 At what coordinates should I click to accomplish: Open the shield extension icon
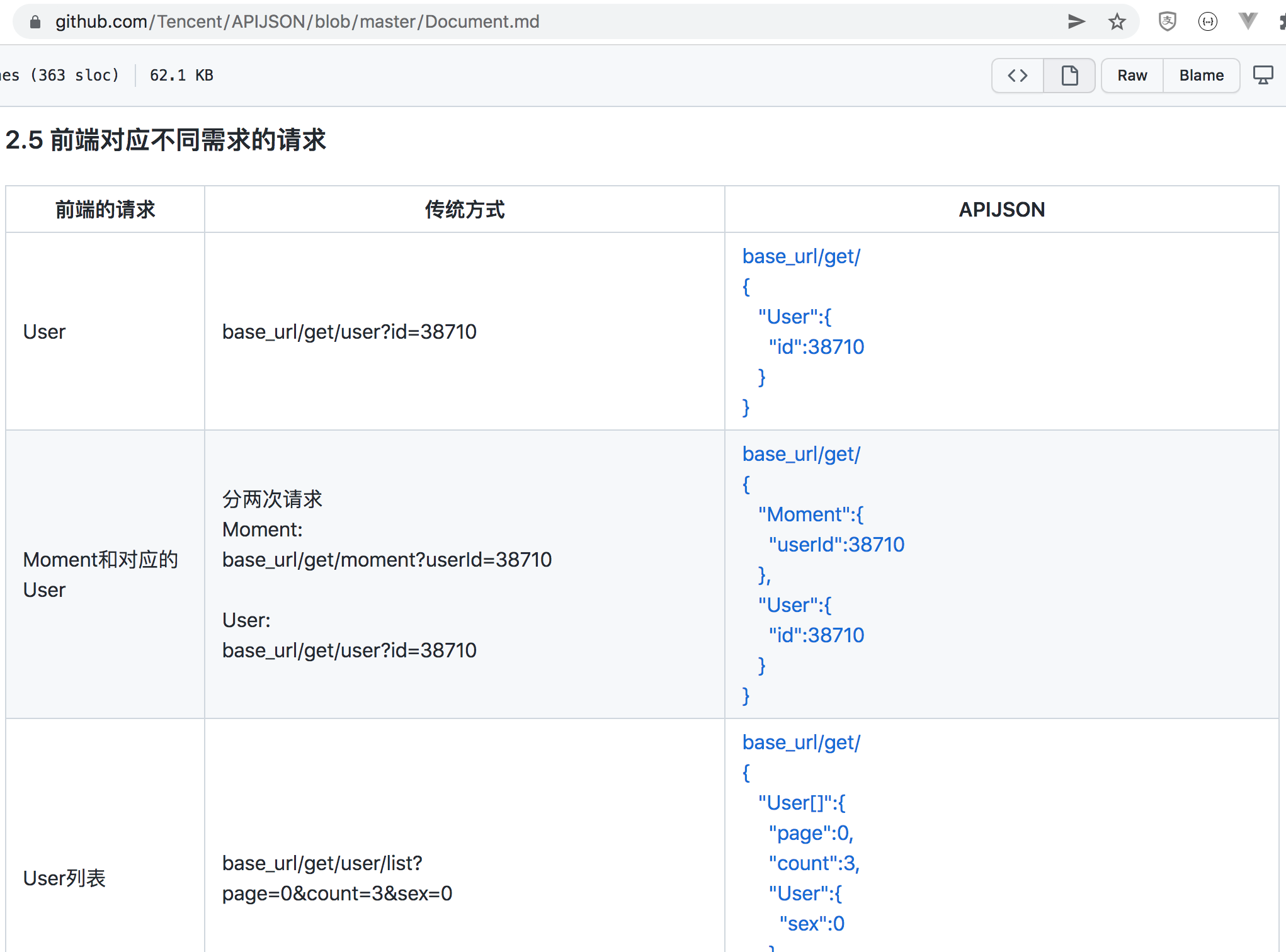(x=1167, y=21)
